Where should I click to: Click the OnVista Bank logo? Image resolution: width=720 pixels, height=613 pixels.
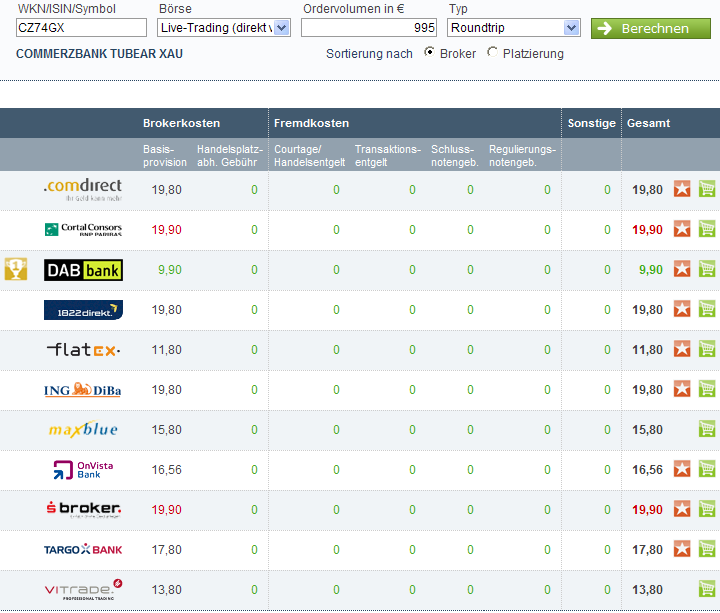coord(83,470)
